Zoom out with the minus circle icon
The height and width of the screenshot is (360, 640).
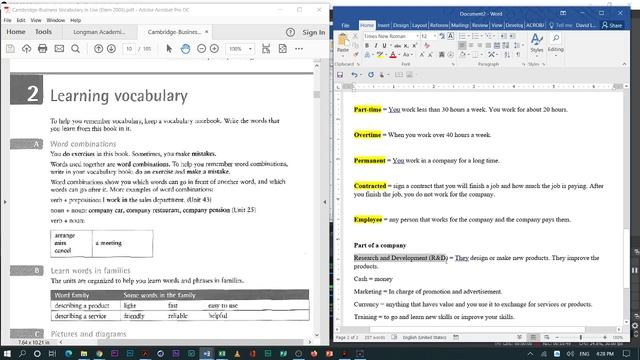click(201, 49)
